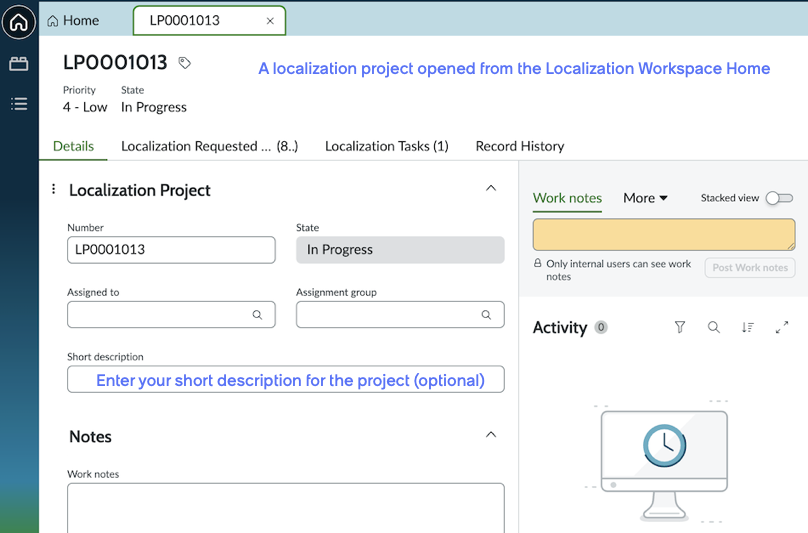The image size is (808, 533).
Task: Click the Activity count badge
Action: click(x=601, y=327)
